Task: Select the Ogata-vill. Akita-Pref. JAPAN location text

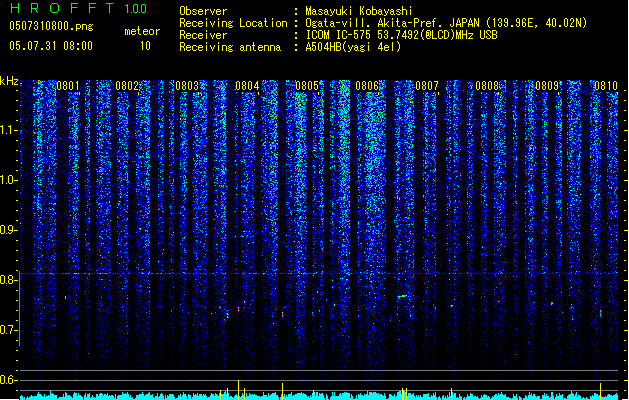Action: (x=446, y=23)
